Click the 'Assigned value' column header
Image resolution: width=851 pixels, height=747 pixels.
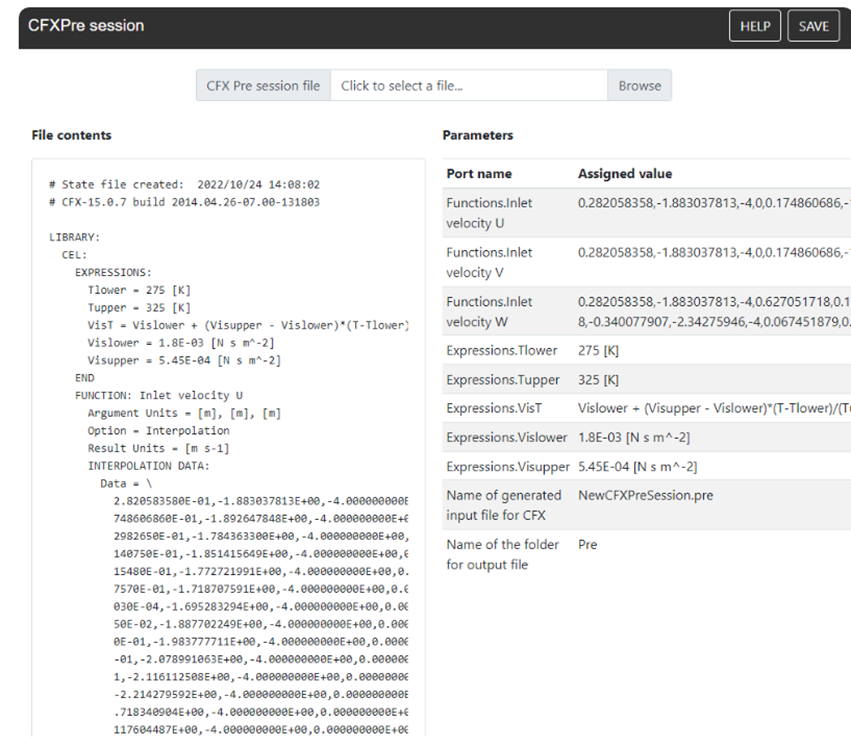pyautogui.click(x=625, y=174)
